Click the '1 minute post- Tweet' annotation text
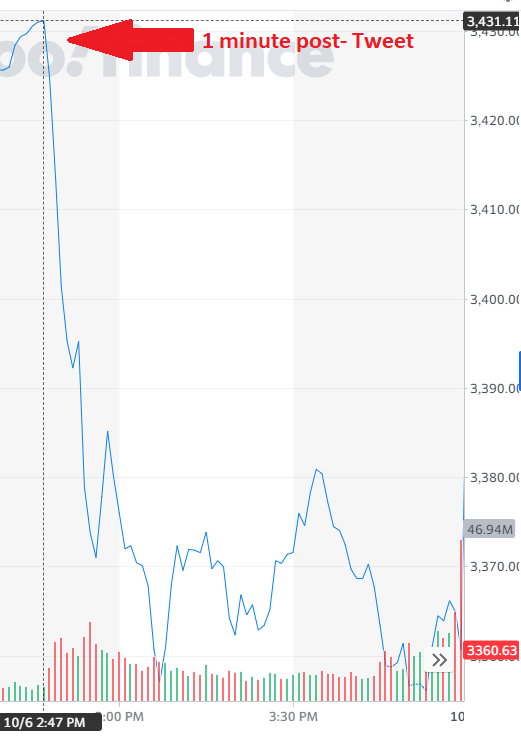 (x=308, y=41)
